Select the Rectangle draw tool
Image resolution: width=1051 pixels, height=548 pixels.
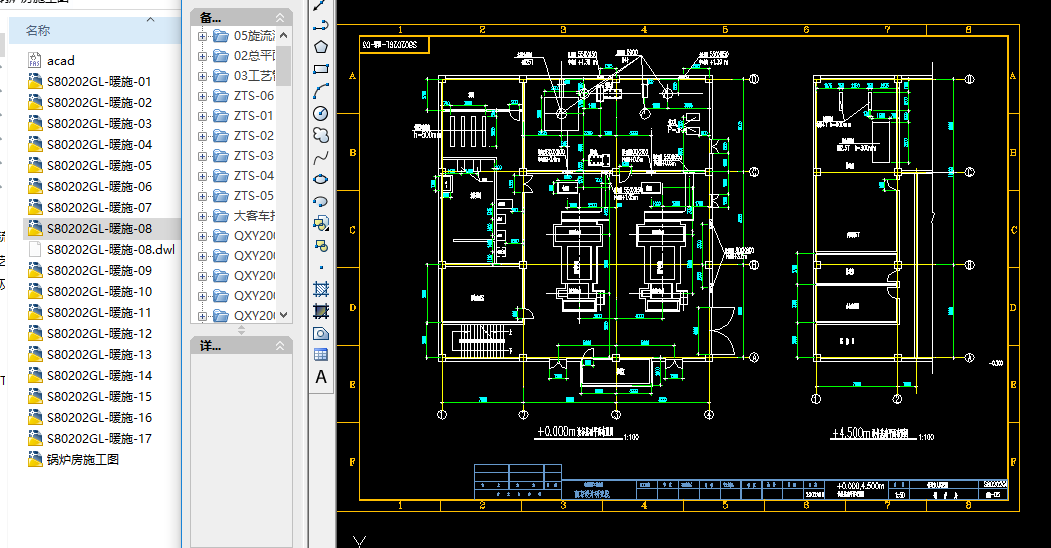[321, 69]
